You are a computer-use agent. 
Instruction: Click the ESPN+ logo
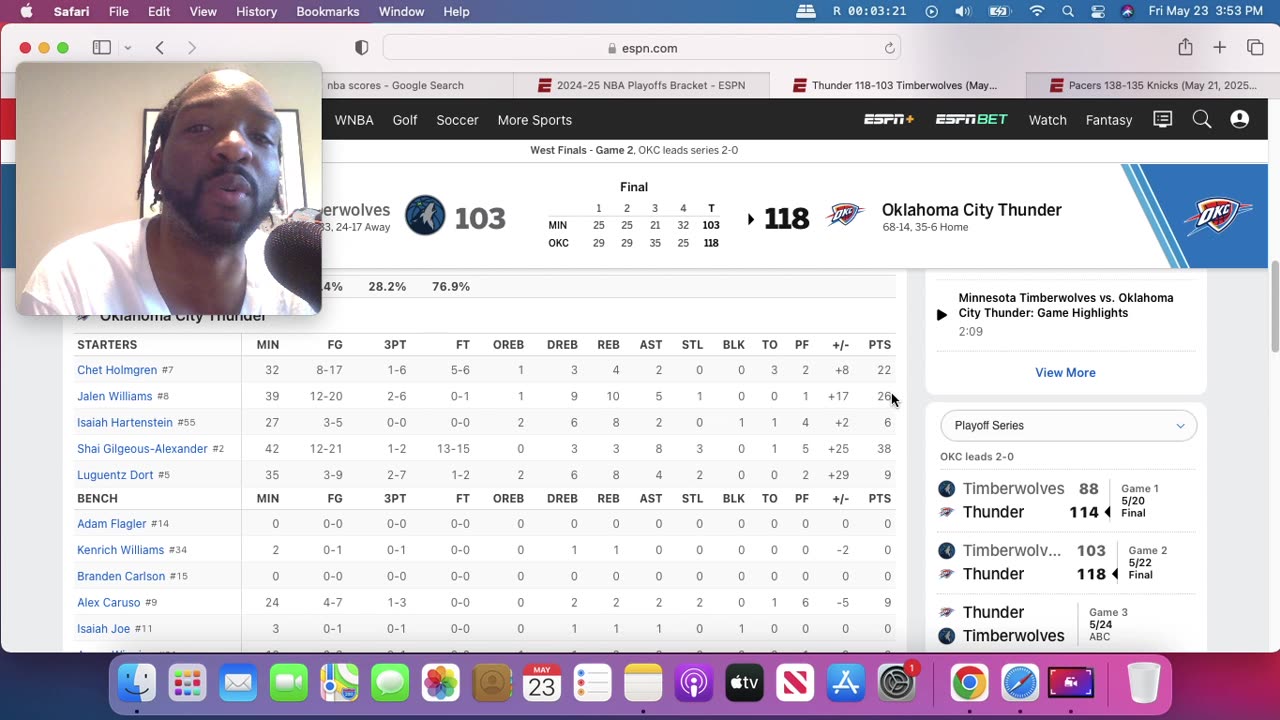click(889, 120)
